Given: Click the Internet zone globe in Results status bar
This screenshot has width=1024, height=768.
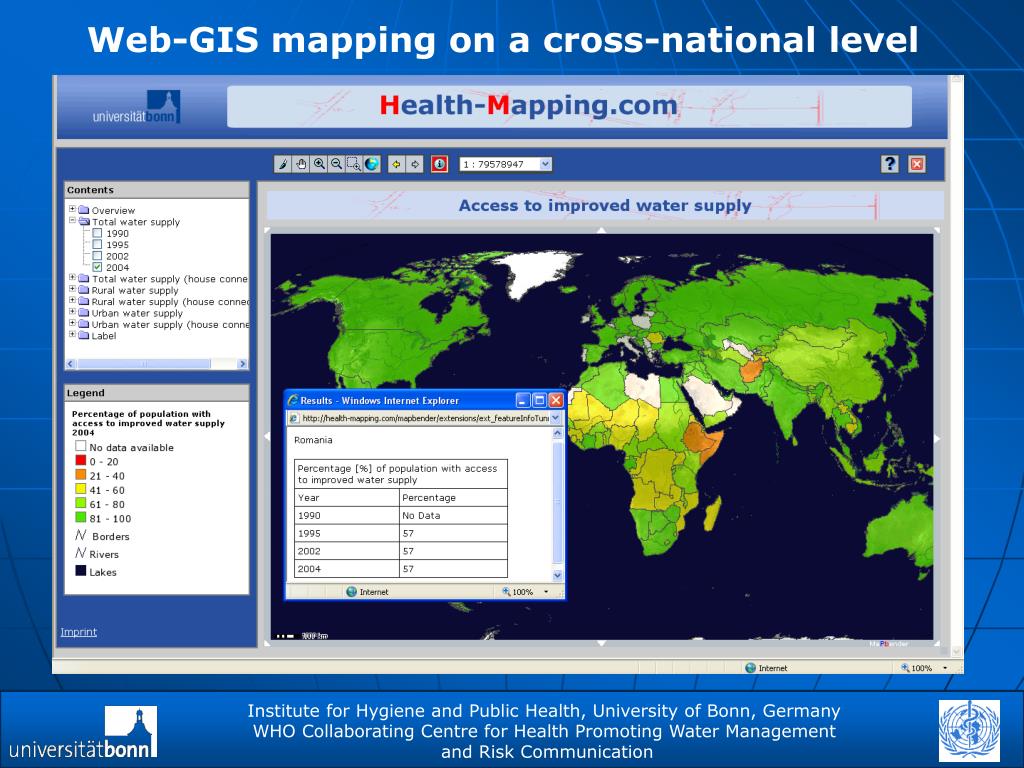Looking at the screenshot, I should (351, 592).
